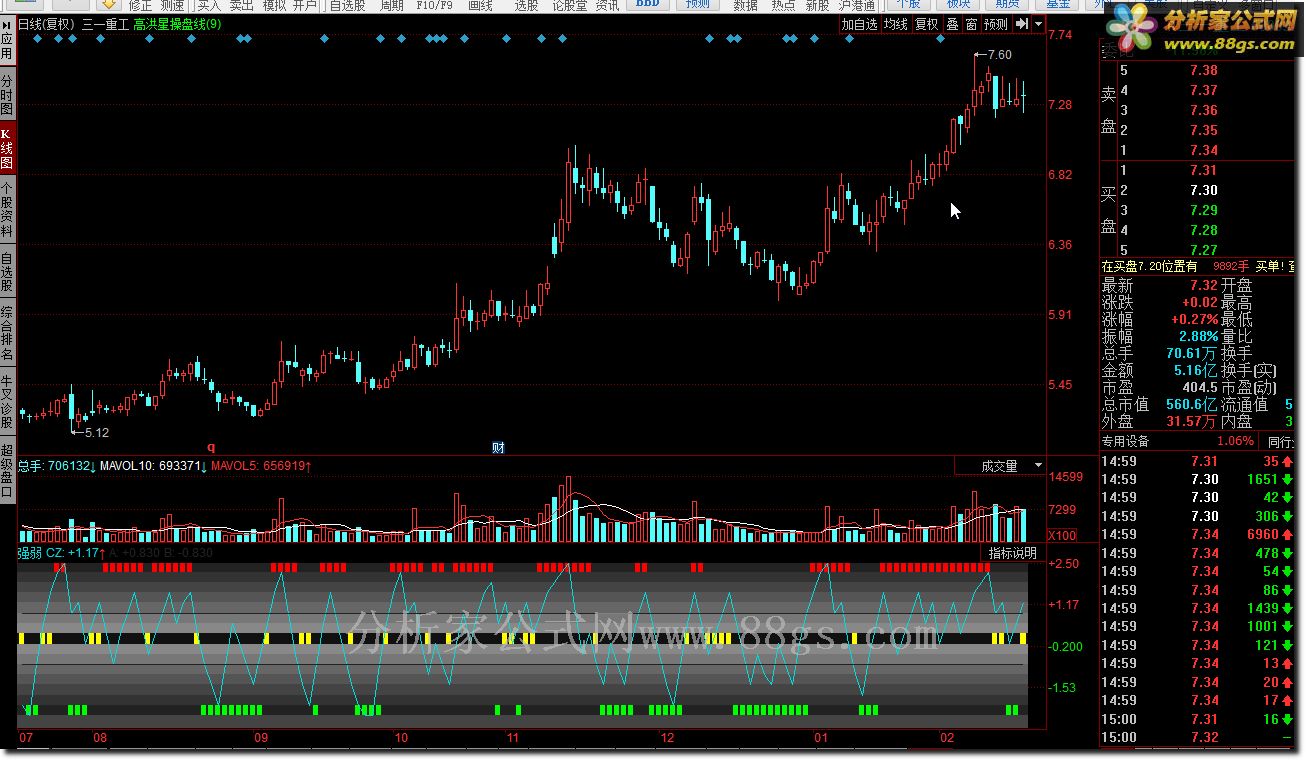
Task: Open the 超级盘口 sidebar tab
Action: pos(7,471)
